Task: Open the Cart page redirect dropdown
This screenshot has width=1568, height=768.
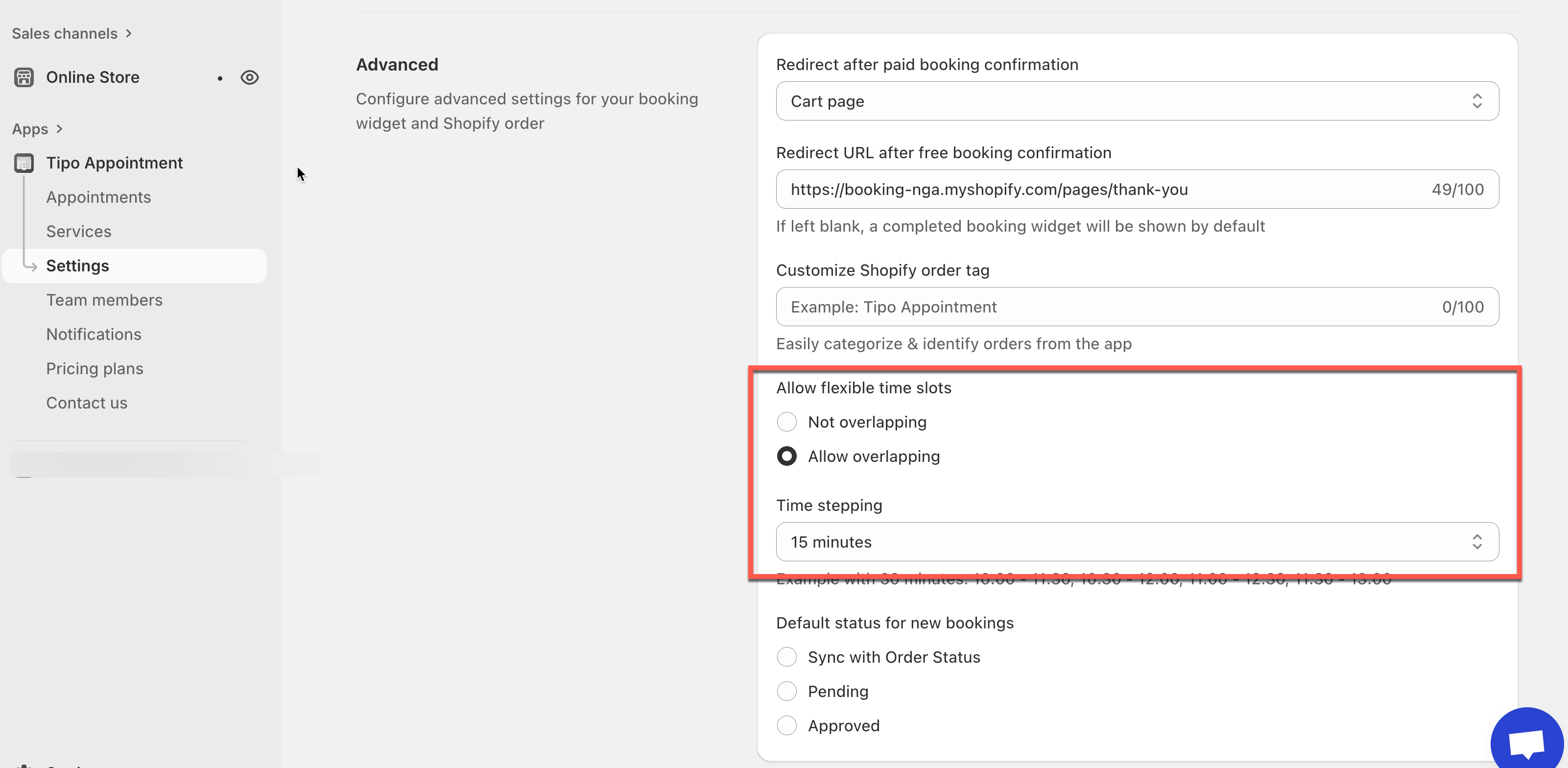Action: coord(1137,101)
